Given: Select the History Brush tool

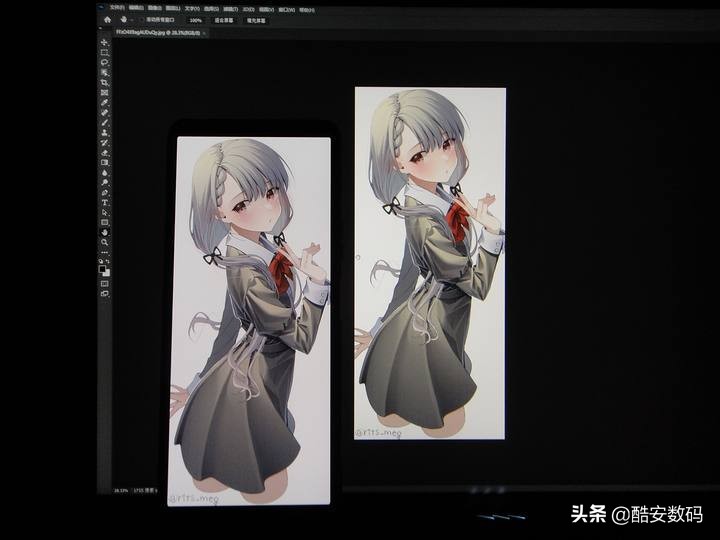Looking at the screenshot, I should click(104, 143).
